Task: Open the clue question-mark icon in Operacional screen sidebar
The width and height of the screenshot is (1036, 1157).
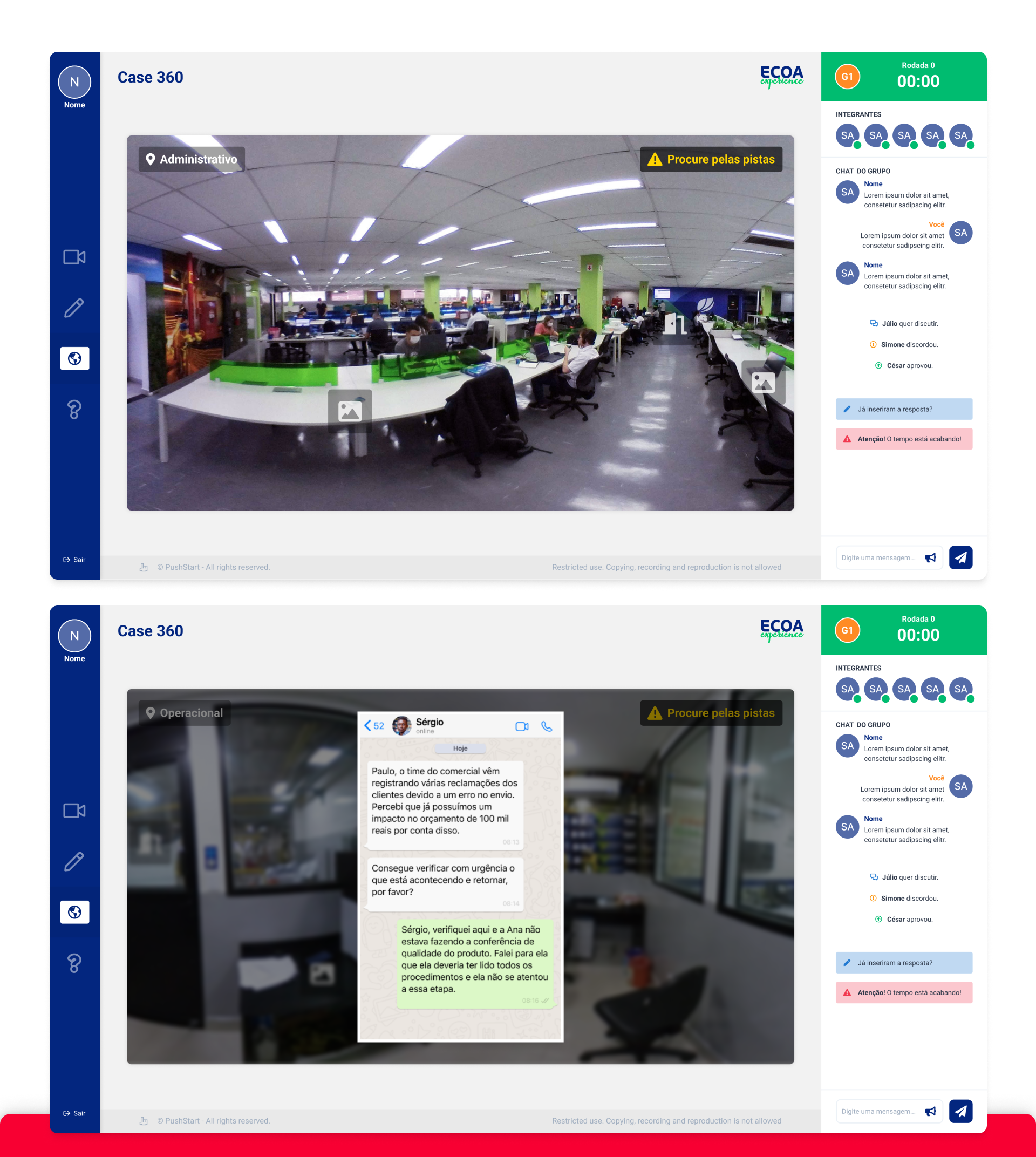Action: click(x=74, y=963)
